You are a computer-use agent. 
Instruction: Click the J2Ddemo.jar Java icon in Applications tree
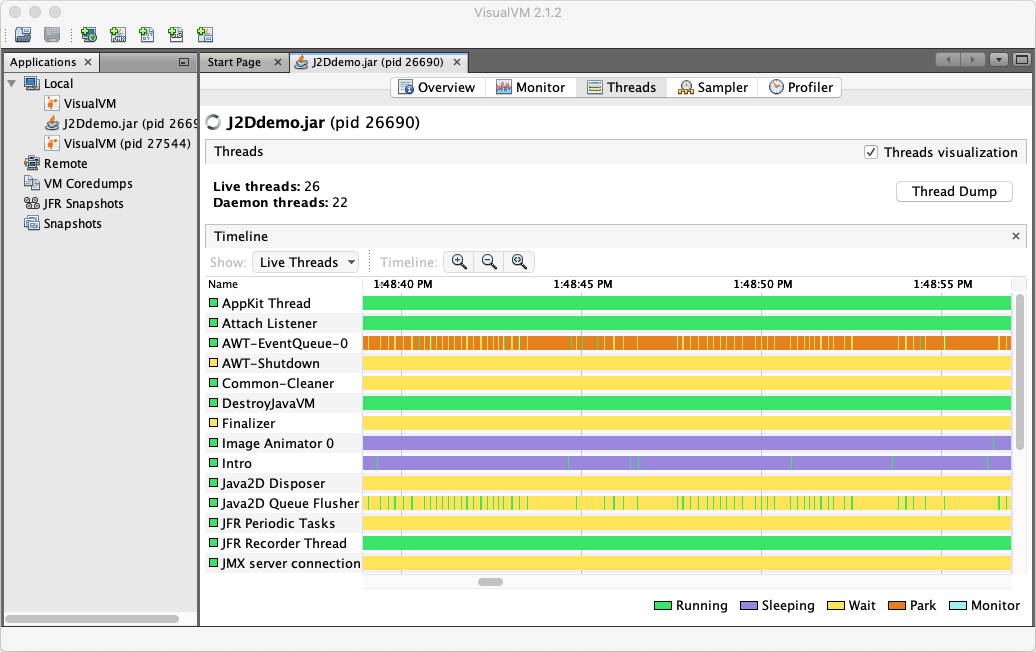52,123
